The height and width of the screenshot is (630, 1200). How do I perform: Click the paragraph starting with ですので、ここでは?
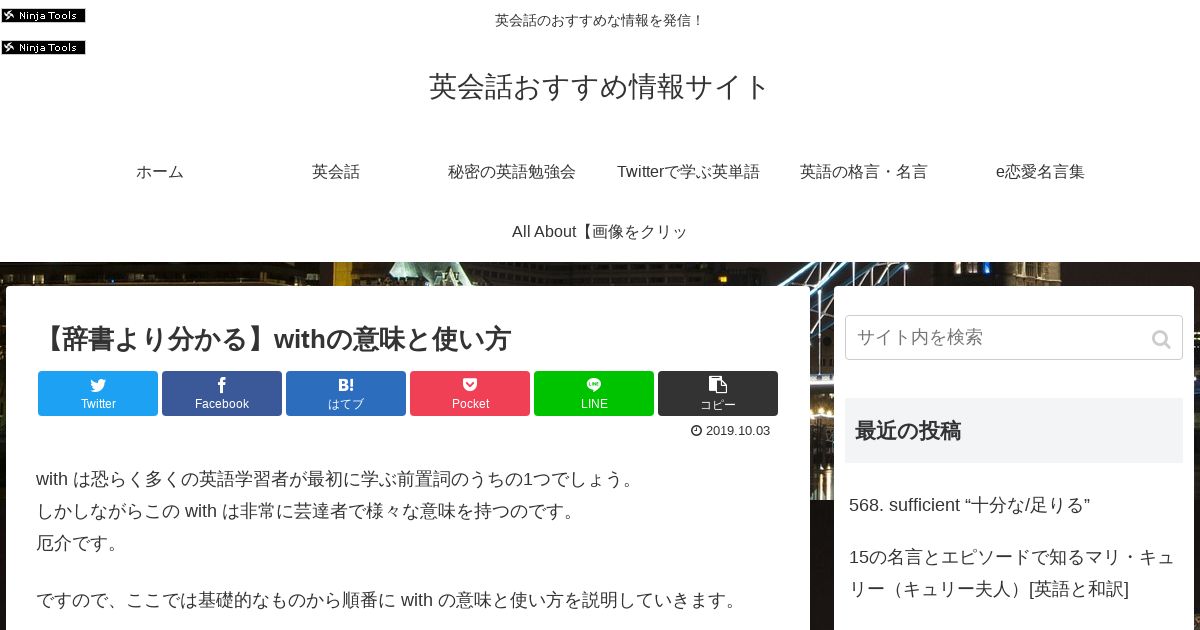click(390, 600)
